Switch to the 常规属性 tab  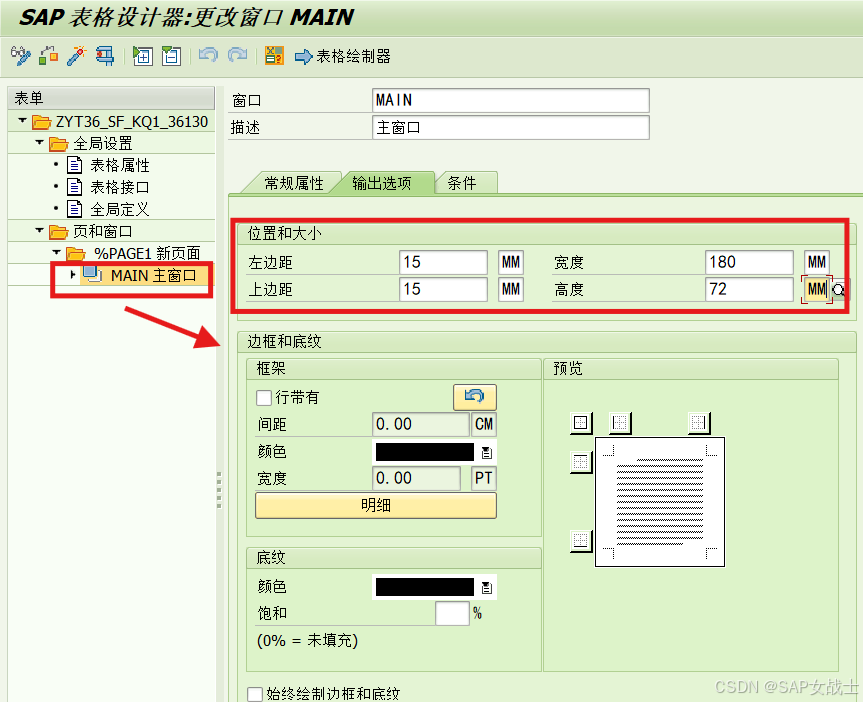[x=293, y=183]
